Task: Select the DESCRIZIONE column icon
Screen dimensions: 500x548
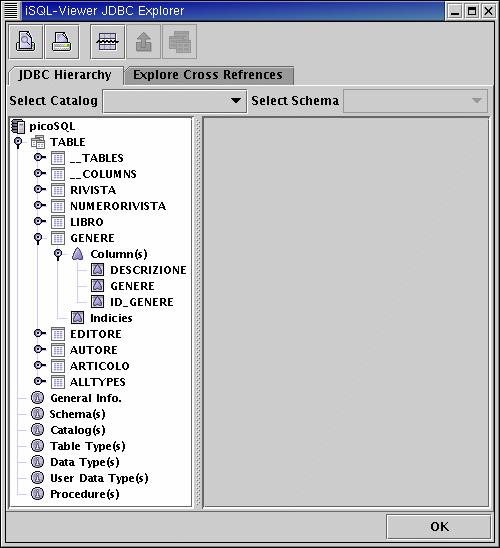Action: pyautogui.click(x=97, y=269)
